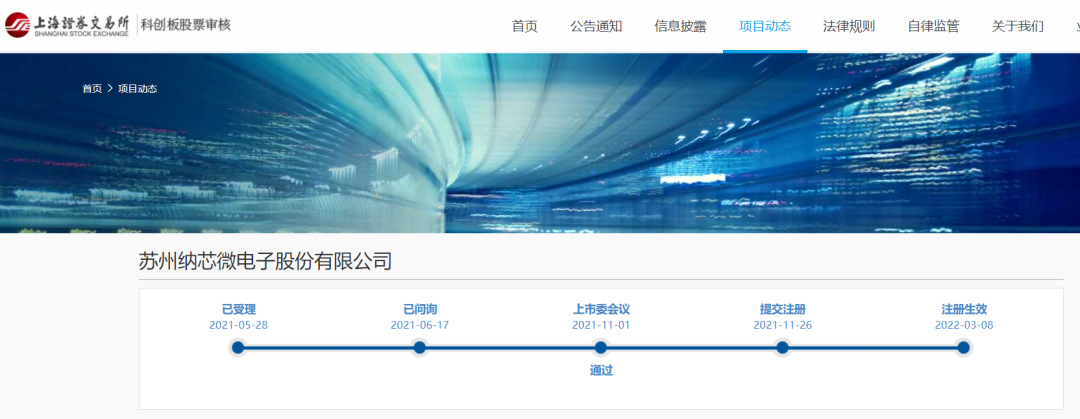Viewport: 1080px width, 419px height.
Task: Click the breadcrumb chevron separator arrow
Action: click(110, 89)
